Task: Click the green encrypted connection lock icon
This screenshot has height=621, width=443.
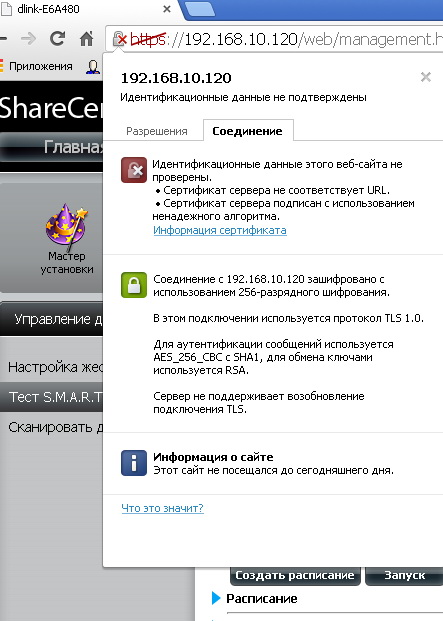Action: point(134,285)
